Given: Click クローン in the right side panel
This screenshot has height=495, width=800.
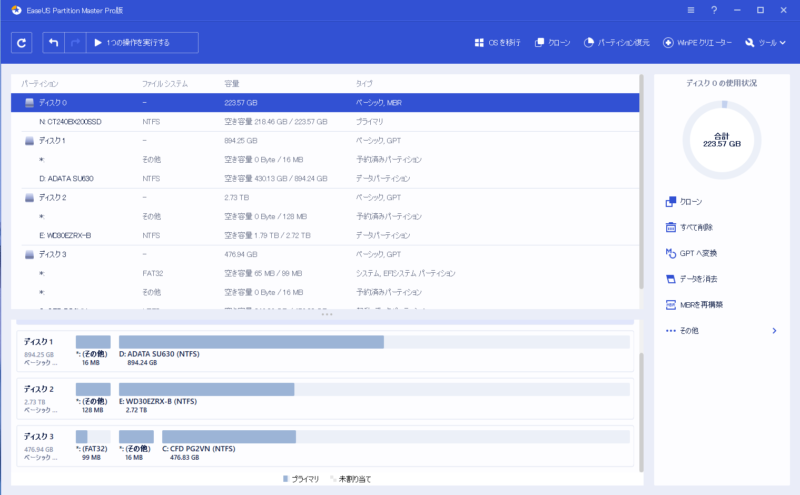Looking at the screenshot, I should click(691, 202).
